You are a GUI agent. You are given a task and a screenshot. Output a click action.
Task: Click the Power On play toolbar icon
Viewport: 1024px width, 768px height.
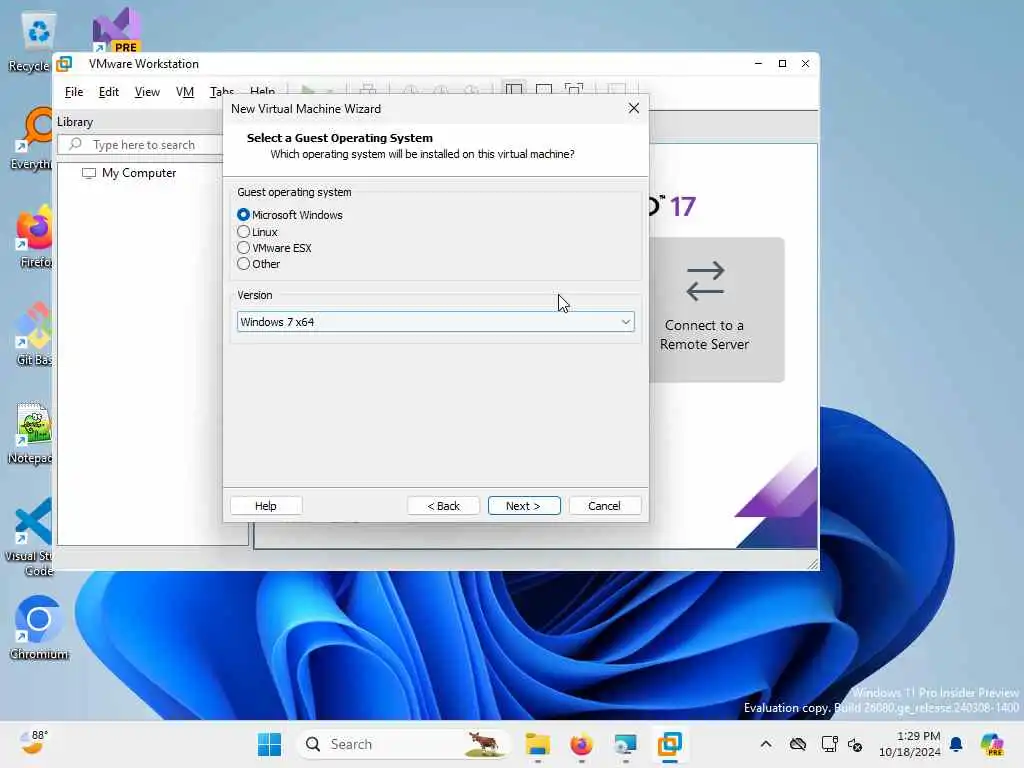click(308, 89)
